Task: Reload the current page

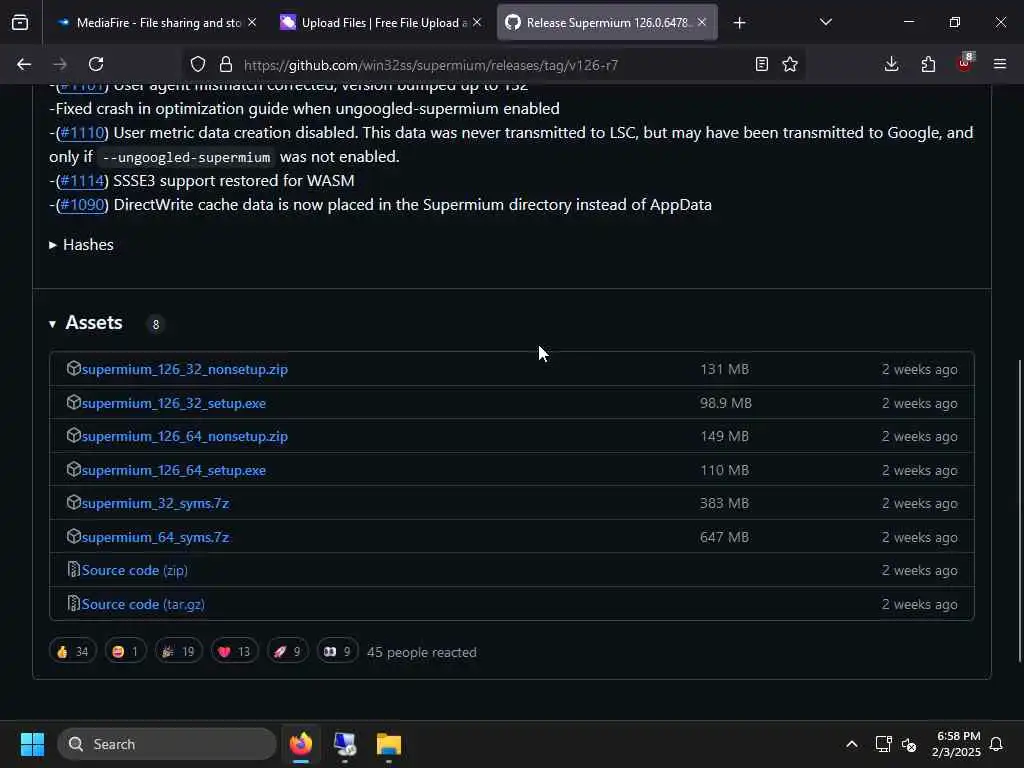Action: [x=96, y=64]
